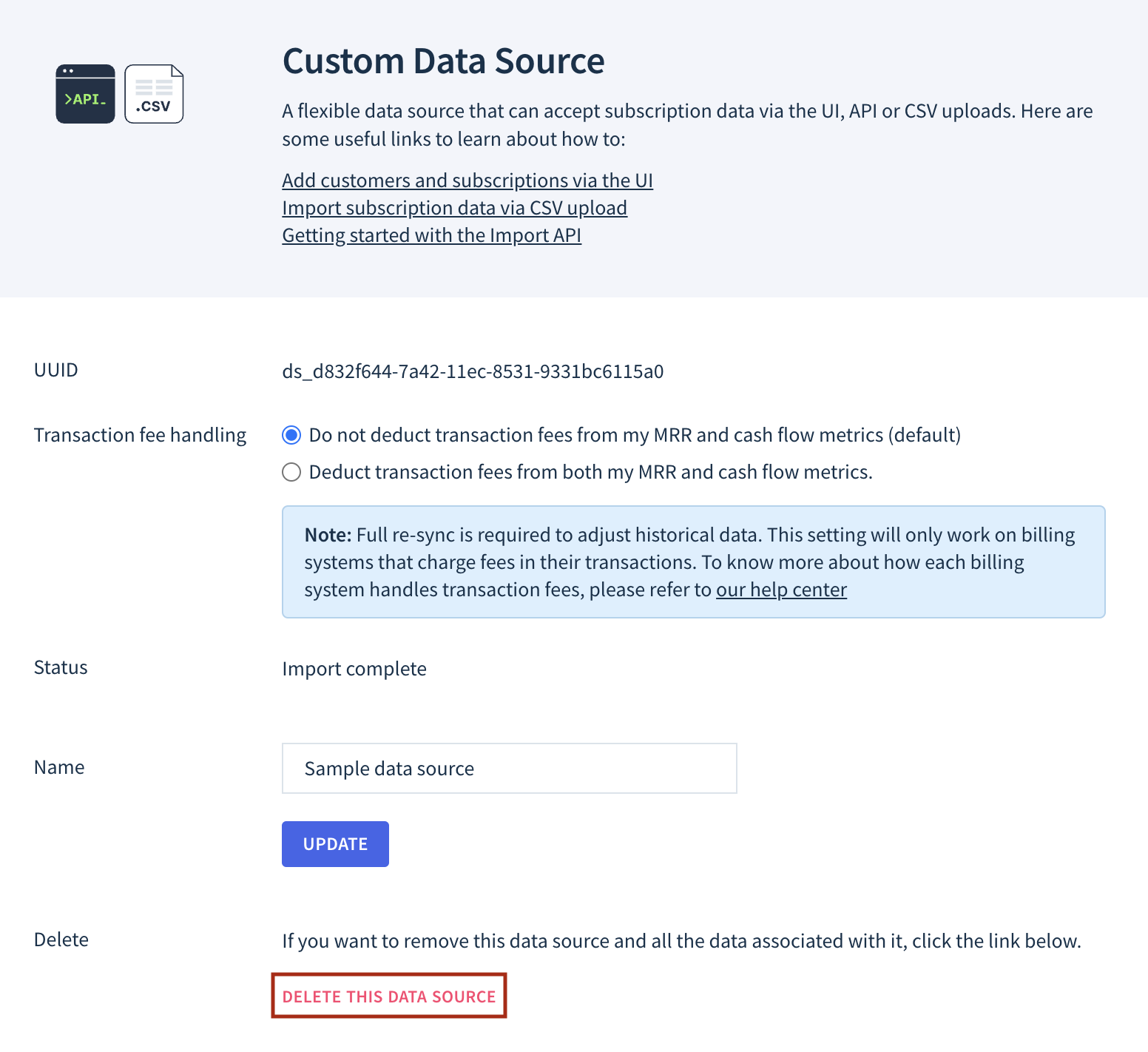Screen dimensions: 1148x1052
Task: Click the 'Delete' section label
Action: click(61, 940)
